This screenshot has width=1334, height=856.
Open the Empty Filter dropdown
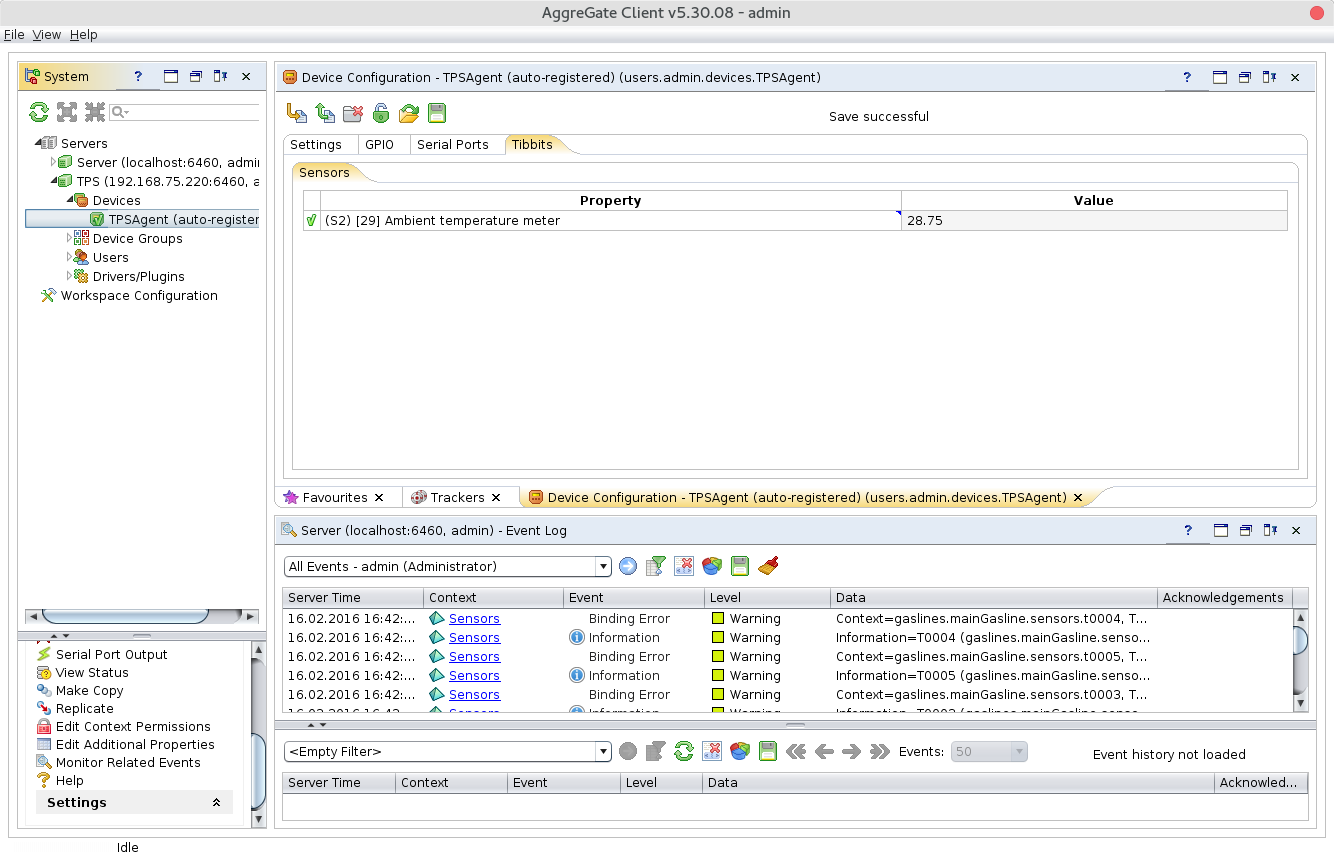603,751
